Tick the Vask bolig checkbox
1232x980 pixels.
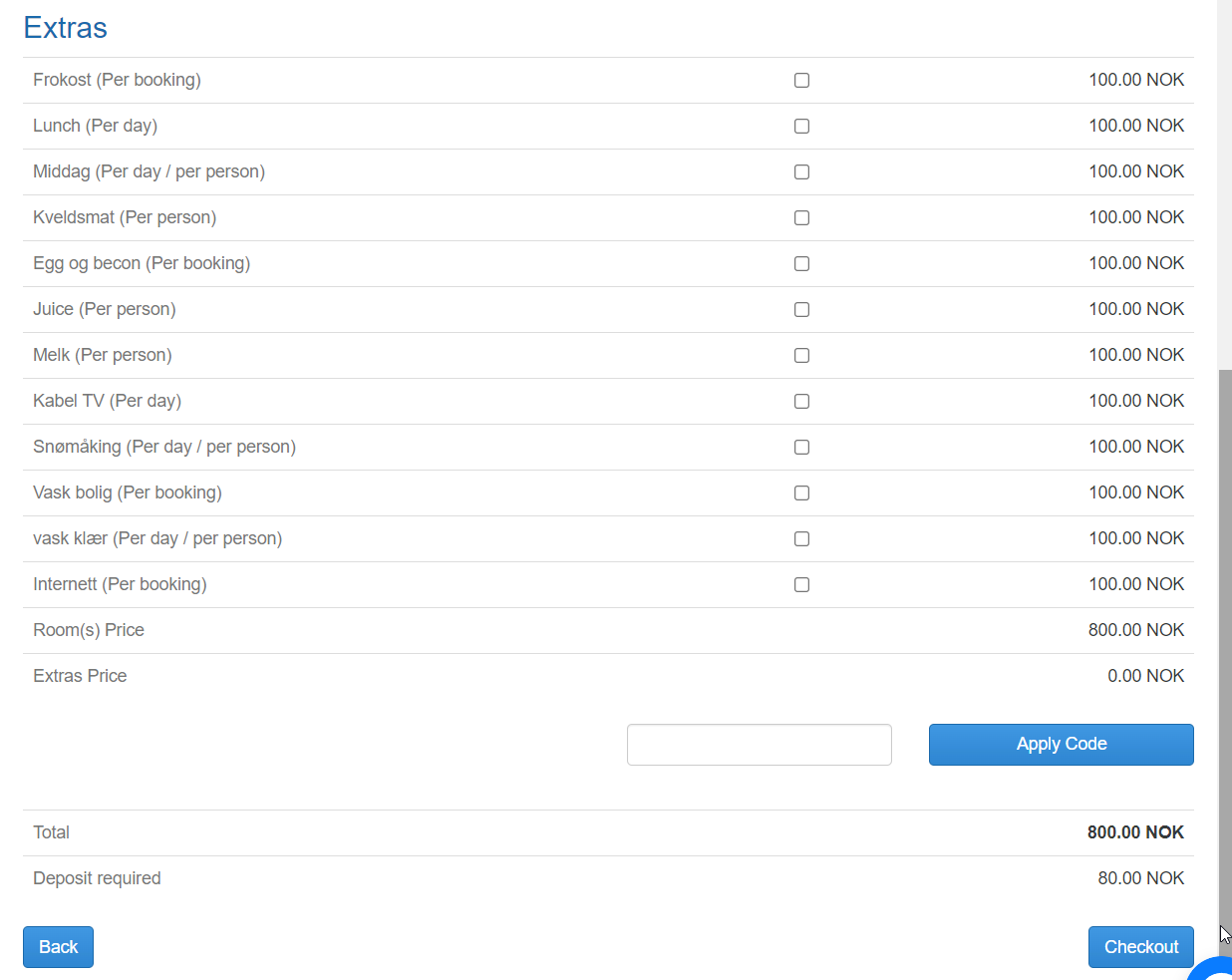pos(801,493)
